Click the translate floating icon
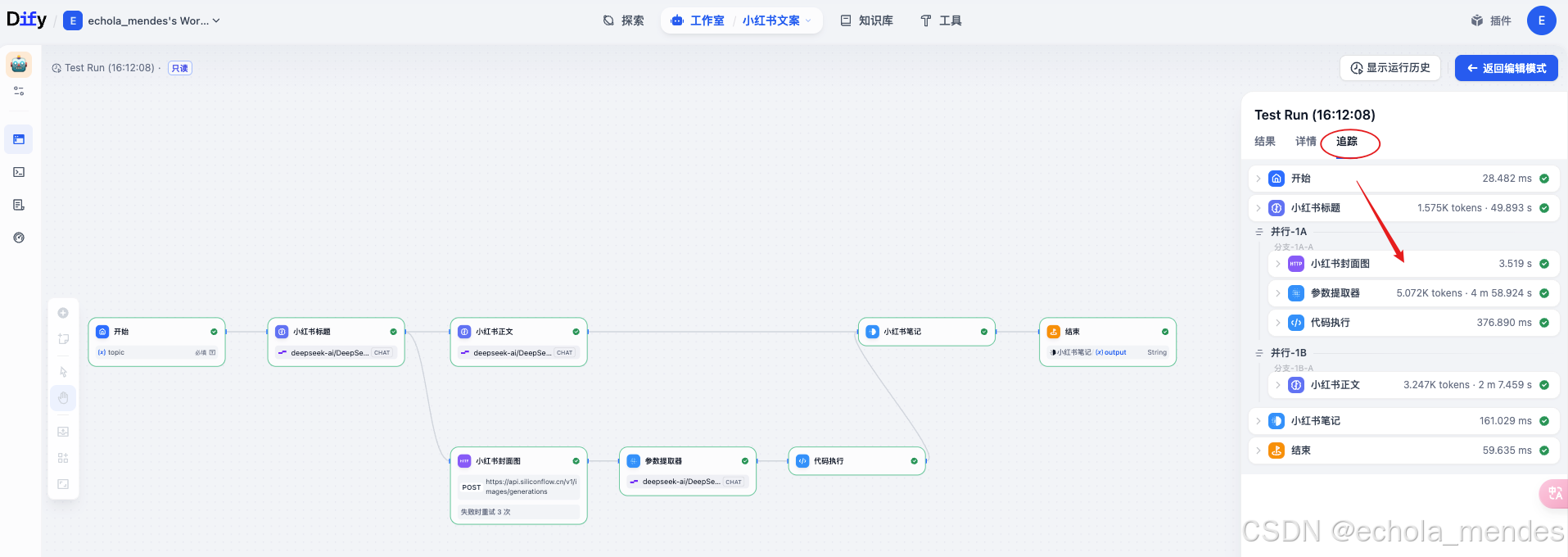 tap(1553, 493)
